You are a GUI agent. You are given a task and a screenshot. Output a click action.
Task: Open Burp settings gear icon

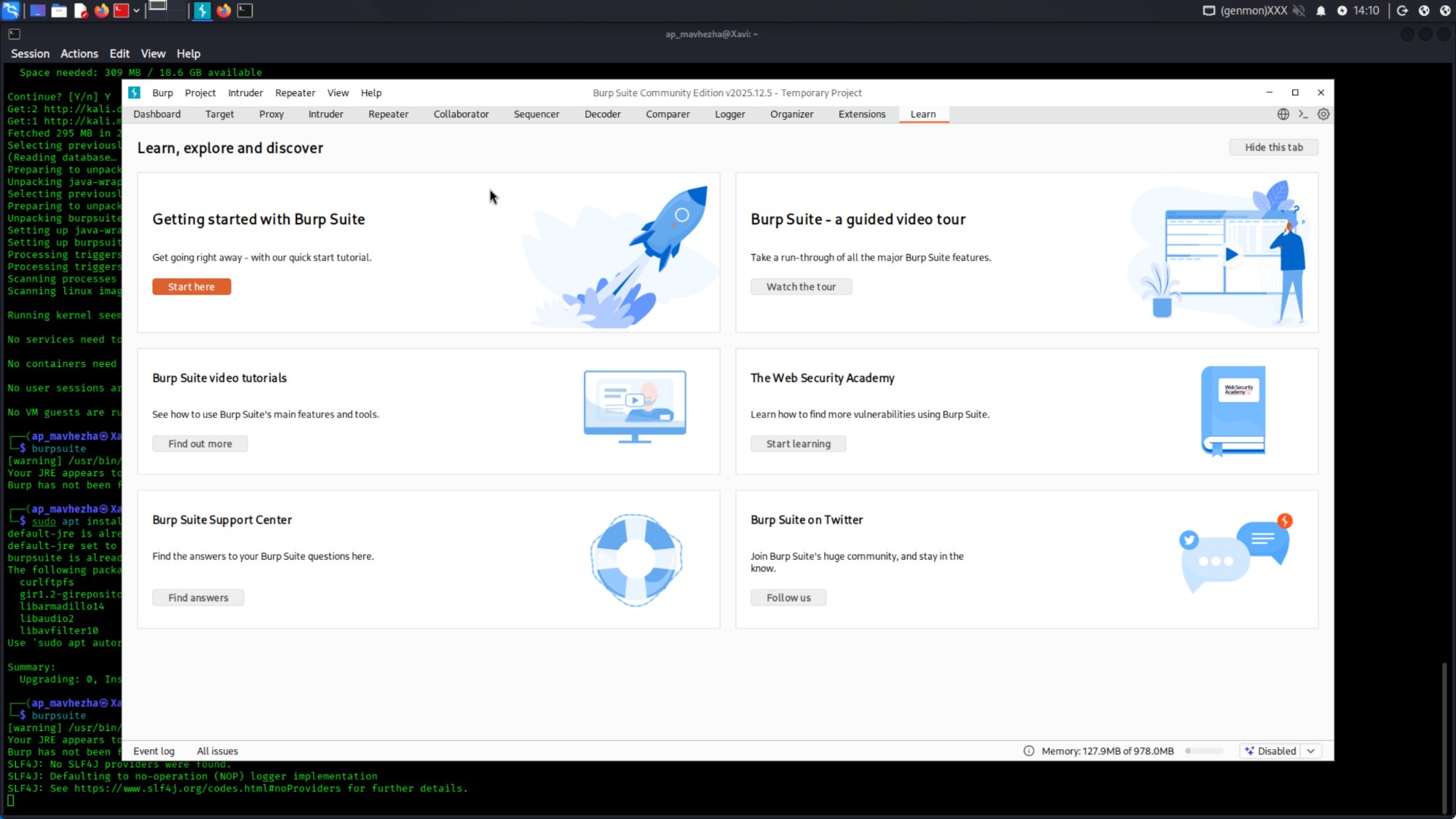tap(1324, 114)
